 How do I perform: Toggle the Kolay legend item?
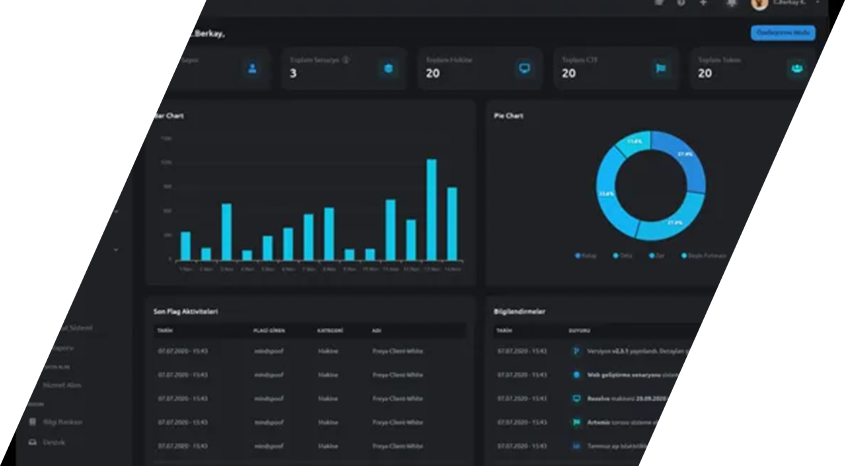586,256
